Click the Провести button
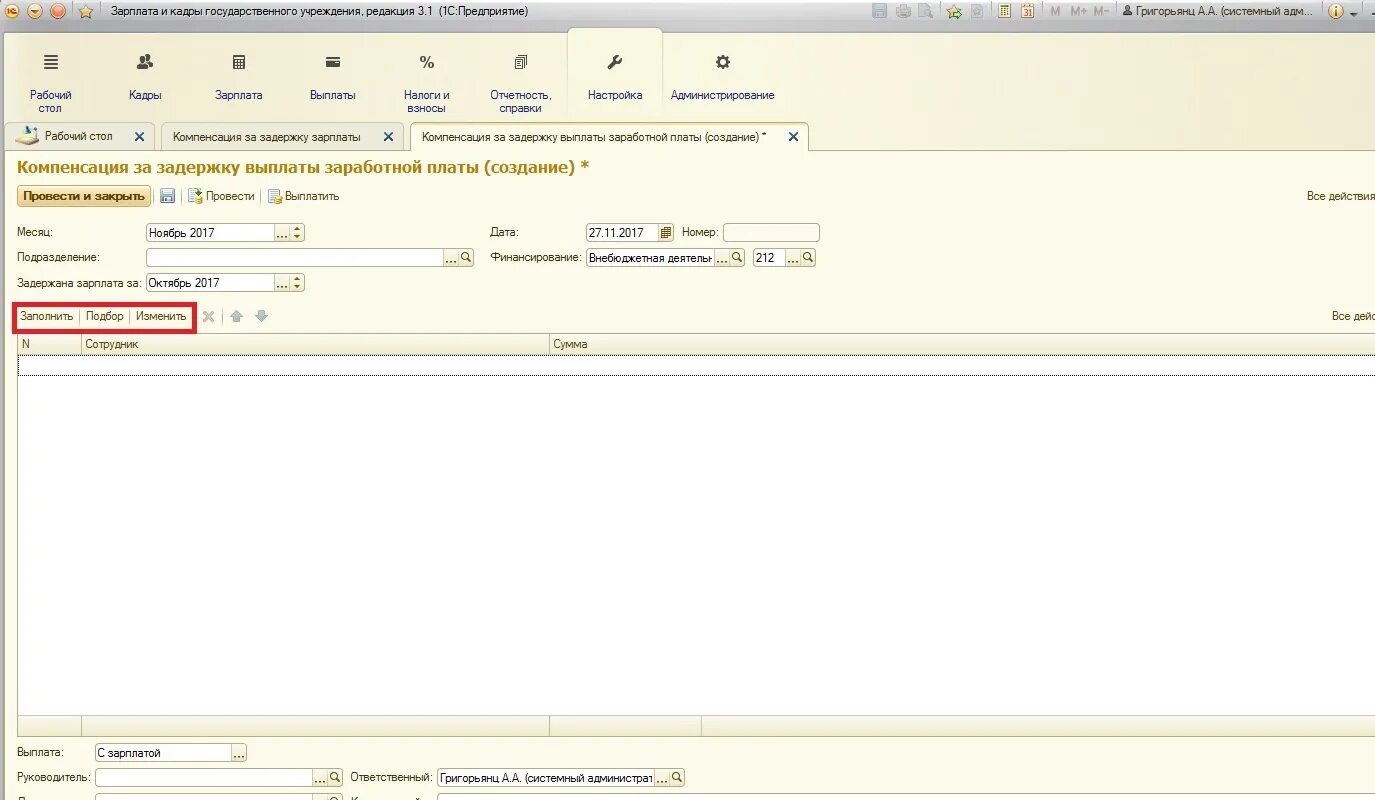The height and width of the screenshot is (800, 1375). 221,196
